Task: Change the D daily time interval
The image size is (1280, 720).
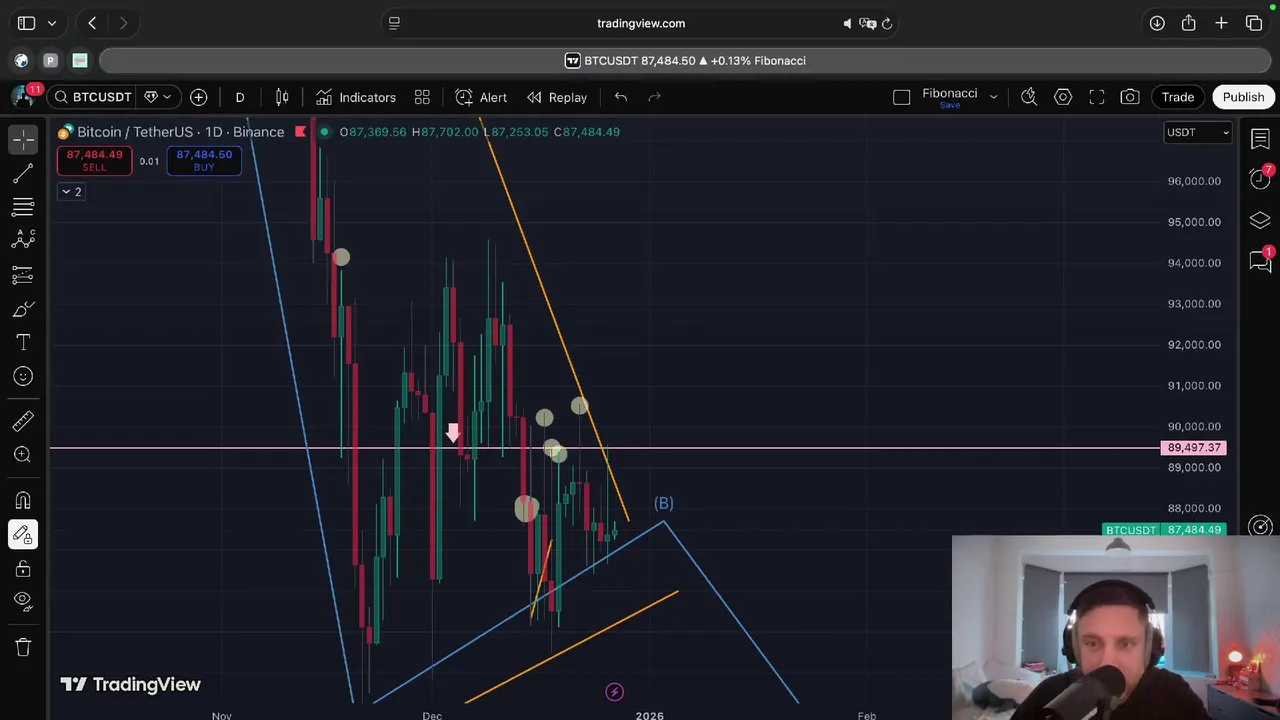Action: click(x=240, y=97)
